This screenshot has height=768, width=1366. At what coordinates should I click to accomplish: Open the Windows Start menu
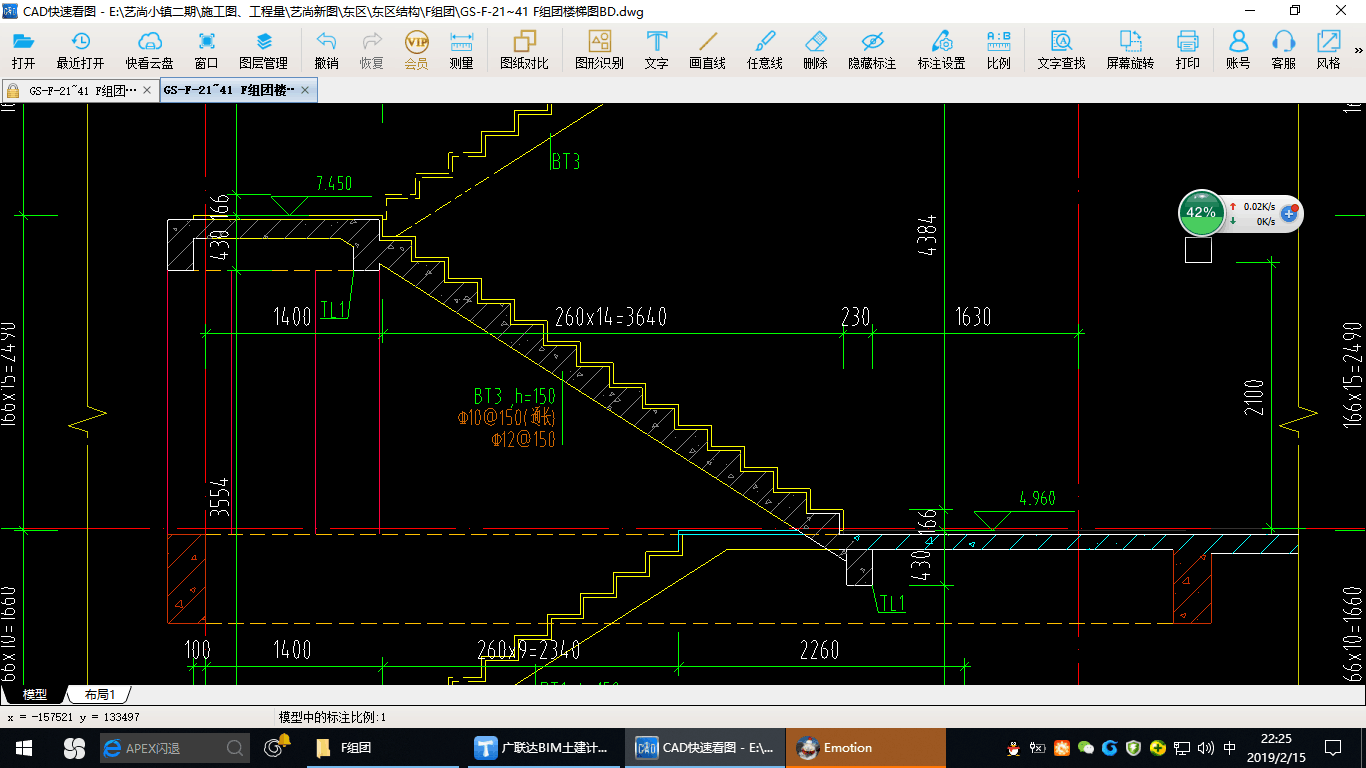click(x=24, y=747)
